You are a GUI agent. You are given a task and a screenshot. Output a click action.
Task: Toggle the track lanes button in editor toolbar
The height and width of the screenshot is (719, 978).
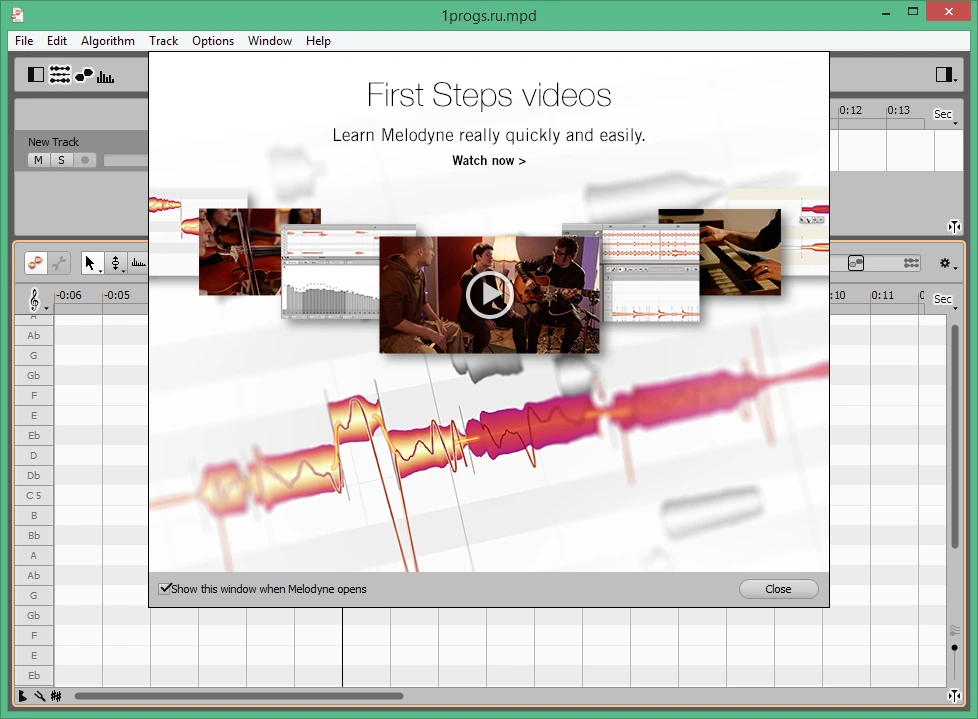(x=911, y=264)
